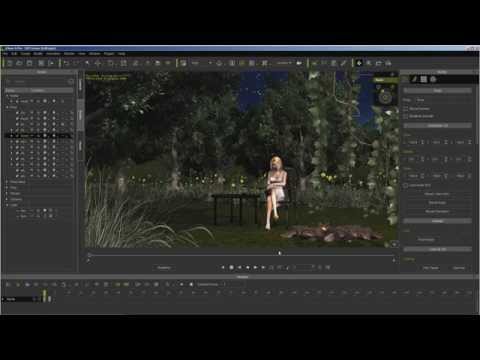Click the New Project toolbar icon
The image size is (480, 360).
pos(10,63)
